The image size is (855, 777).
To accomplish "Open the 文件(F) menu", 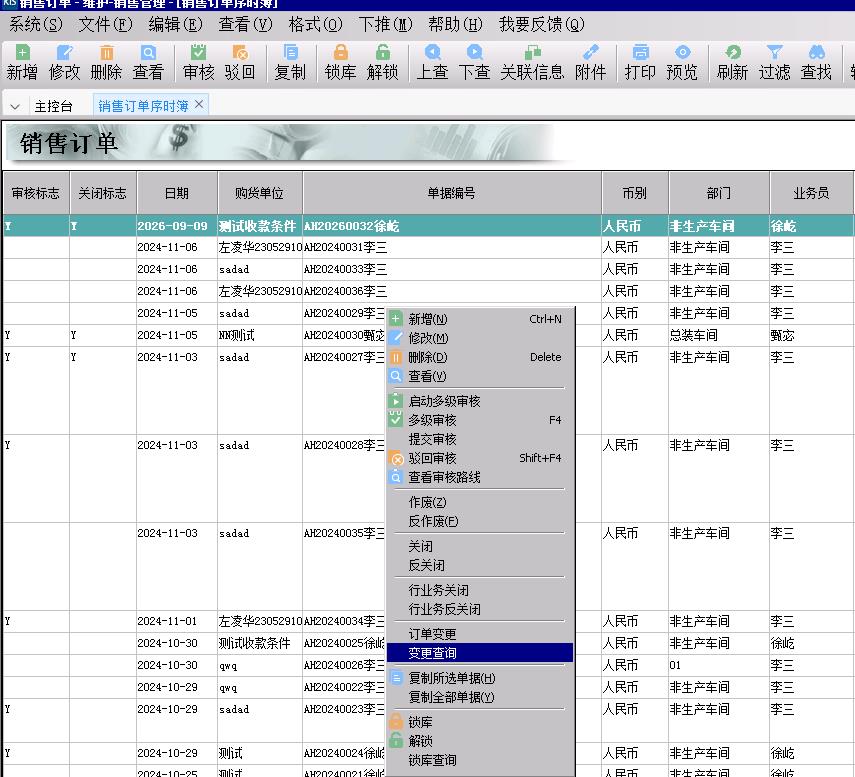I will (x=105, y=25).
